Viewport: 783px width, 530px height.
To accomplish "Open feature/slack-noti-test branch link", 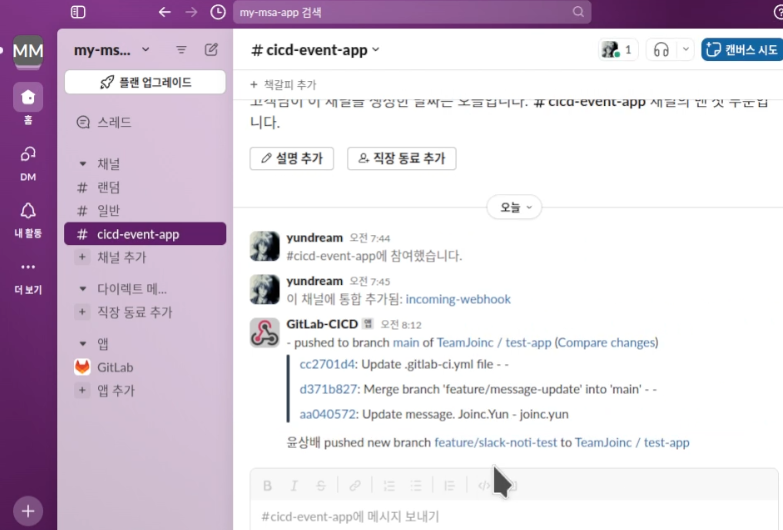I will 495,443.
